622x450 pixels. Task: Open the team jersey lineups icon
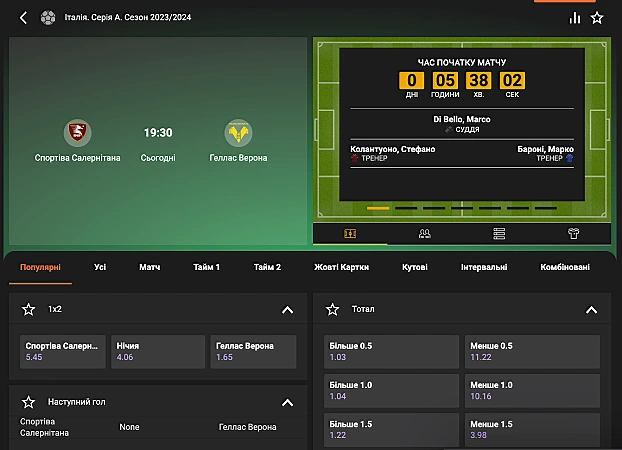pyautogui.click(x=573, y=233)
